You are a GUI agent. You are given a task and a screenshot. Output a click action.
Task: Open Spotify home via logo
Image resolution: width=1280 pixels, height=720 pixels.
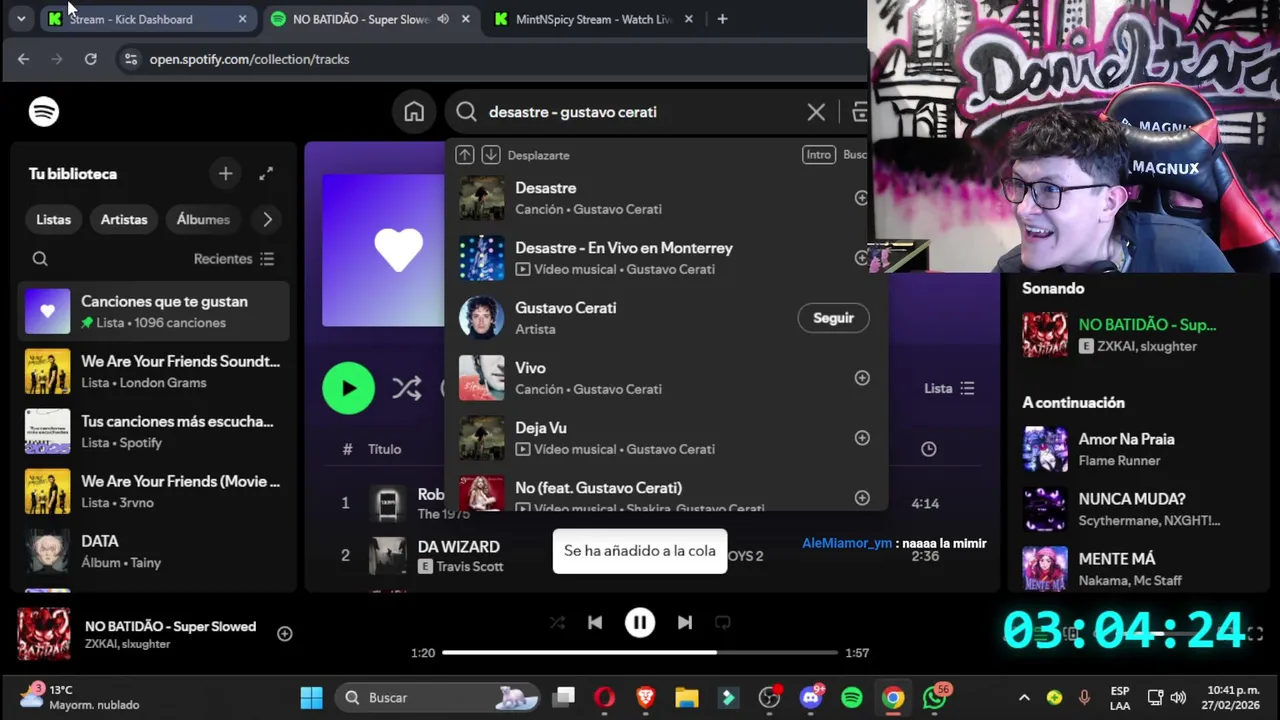click(x=44, y=112)
